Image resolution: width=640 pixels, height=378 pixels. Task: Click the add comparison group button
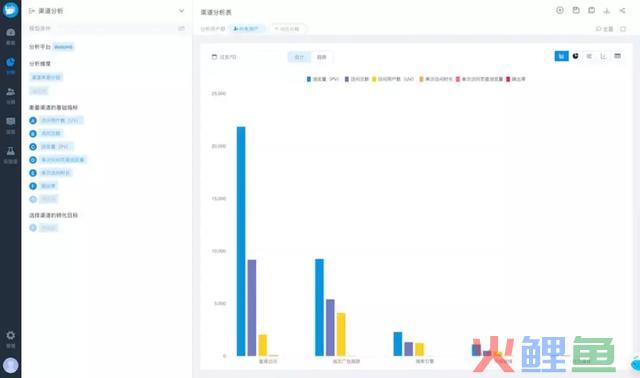[288, 29]
